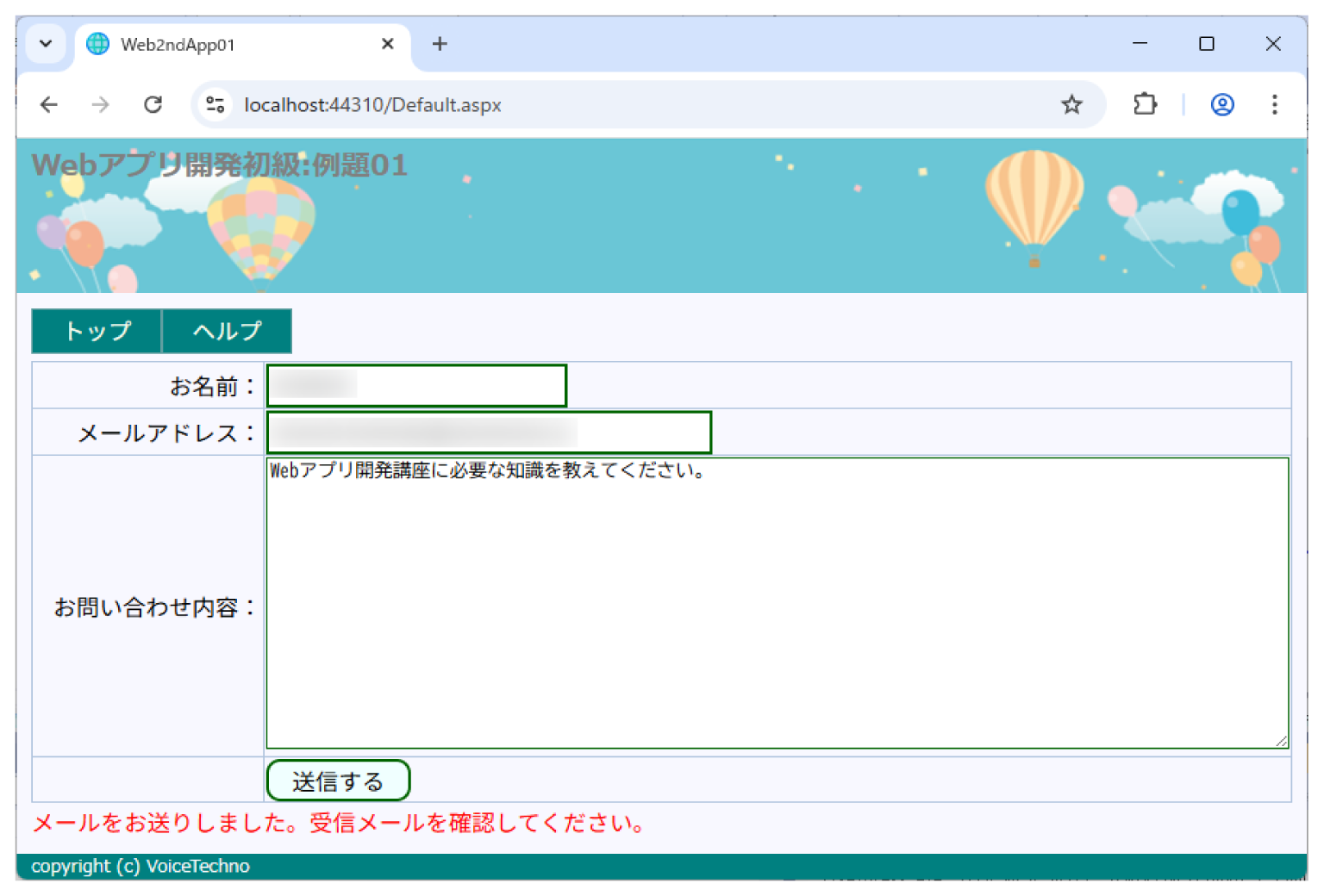Reload the Default.aspx page
The image size is (1324, 896).
pos(153,104)
